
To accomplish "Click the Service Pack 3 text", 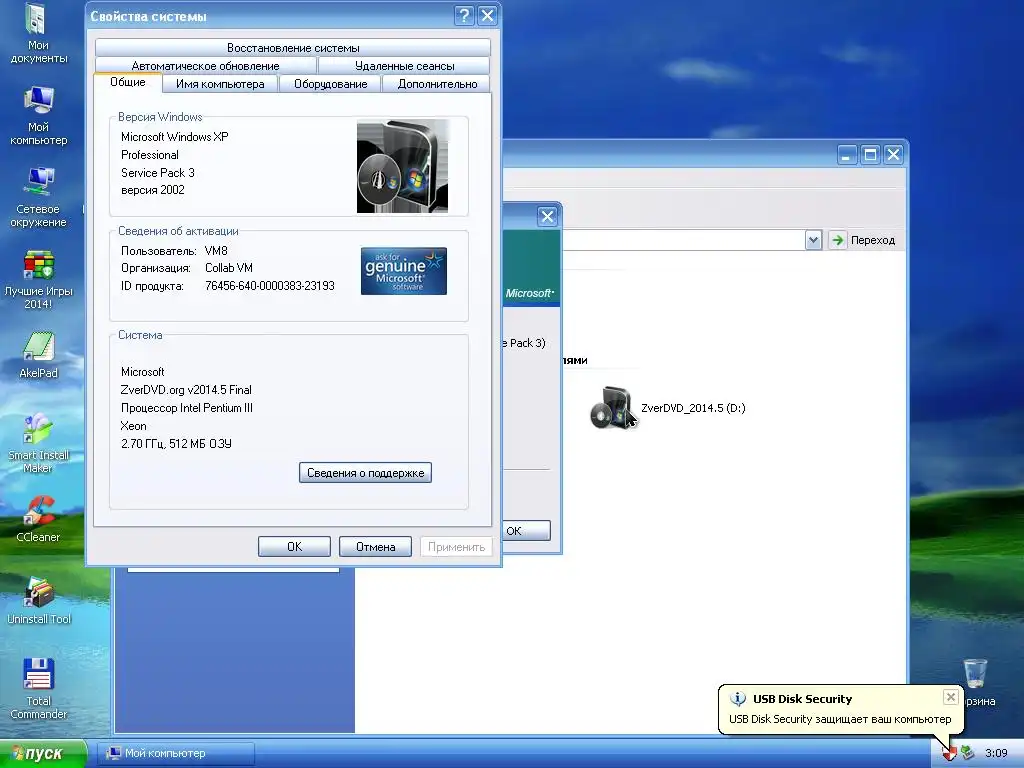I will tap(157, 172).
